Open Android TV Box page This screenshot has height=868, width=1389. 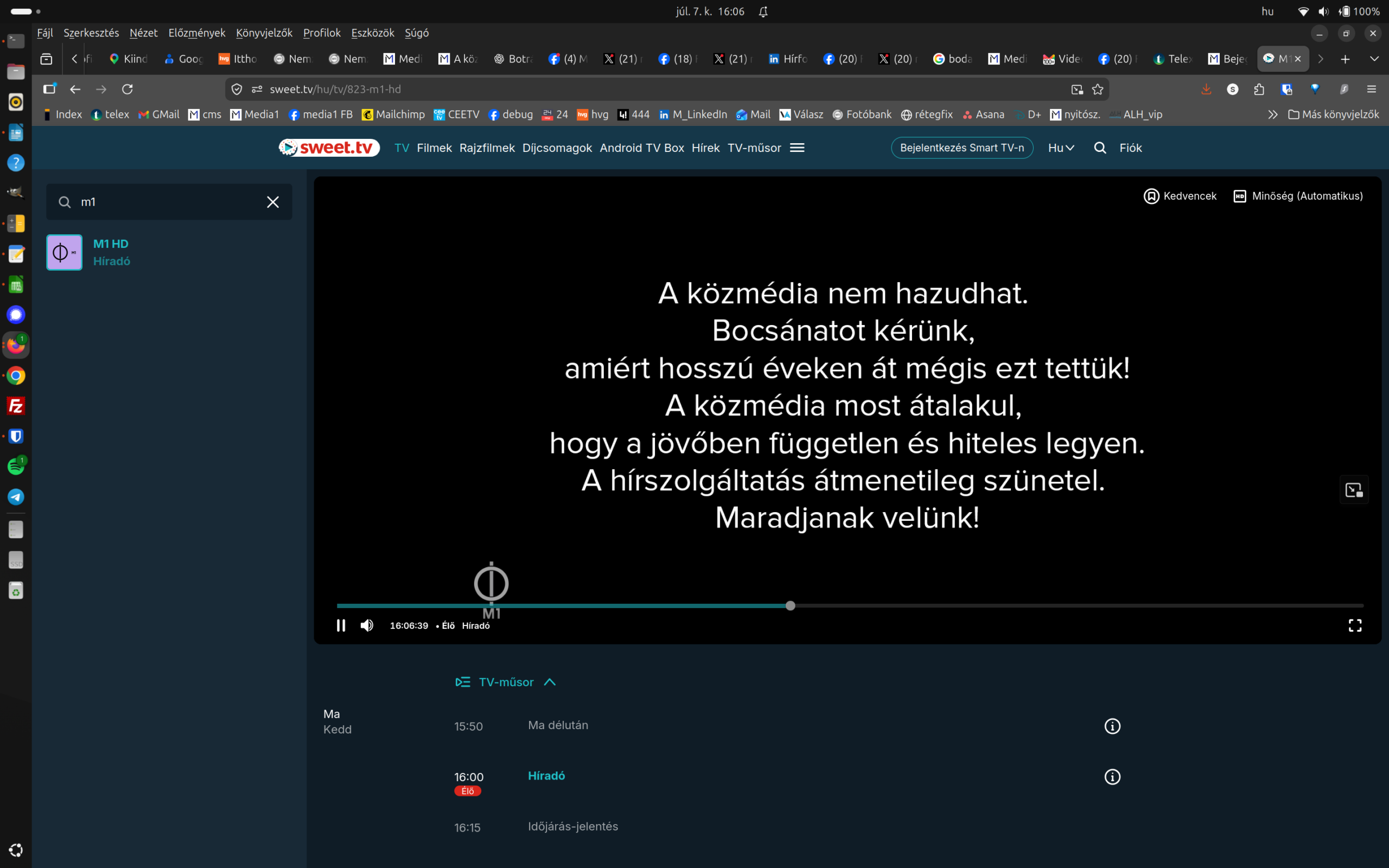(x=642, y=148)
